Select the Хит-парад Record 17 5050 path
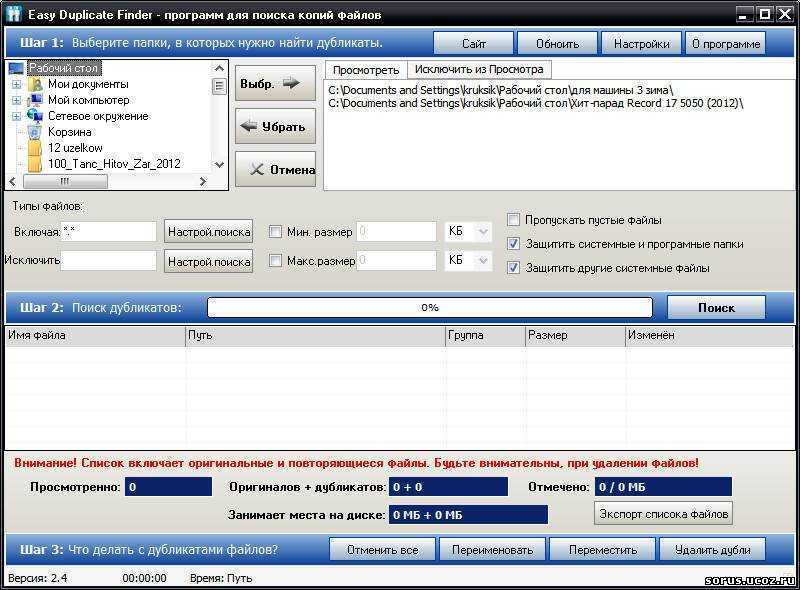Screen dimensions: 800x590 tap(536, 103)
